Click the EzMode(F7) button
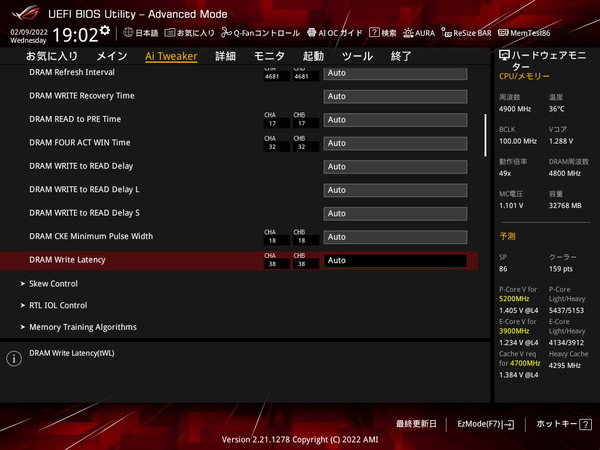This screenshot has width=600, height=450. pyautogui.click(x=485, y=424)
